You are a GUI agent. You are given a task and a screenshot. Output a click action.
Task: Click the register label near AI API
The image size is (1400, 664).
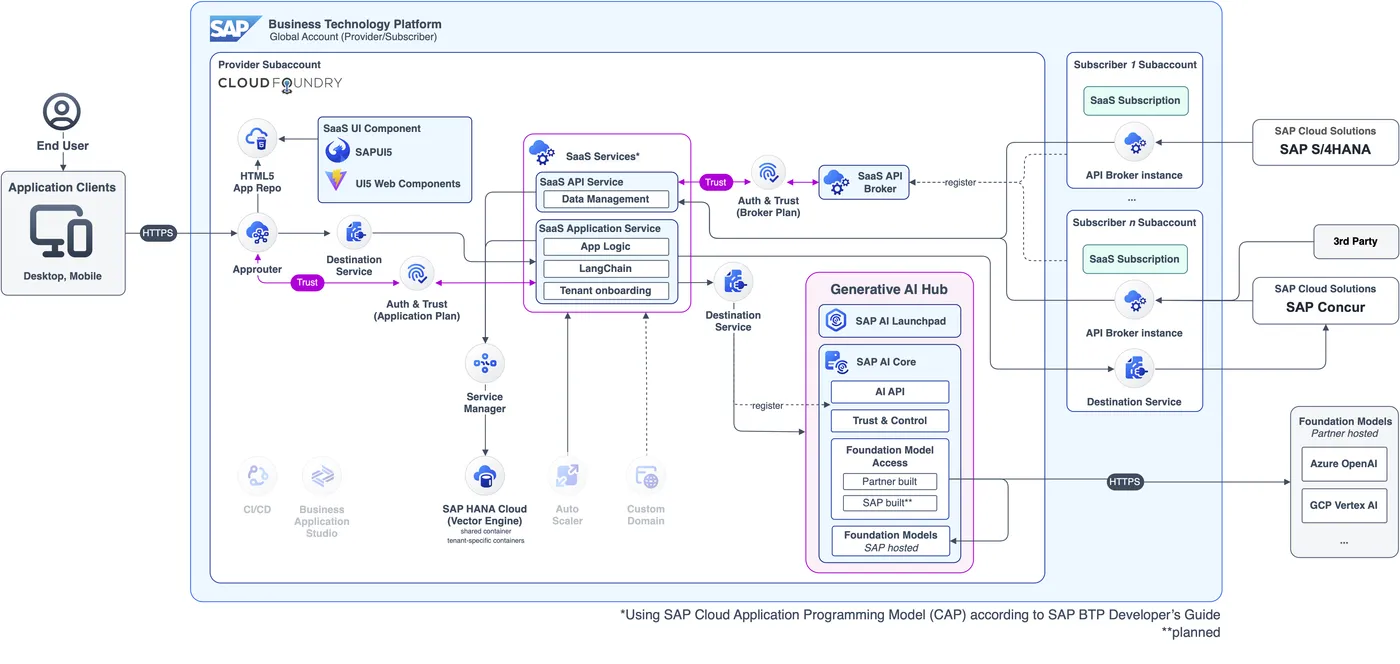pyautogui.click(x=768, y=406)
